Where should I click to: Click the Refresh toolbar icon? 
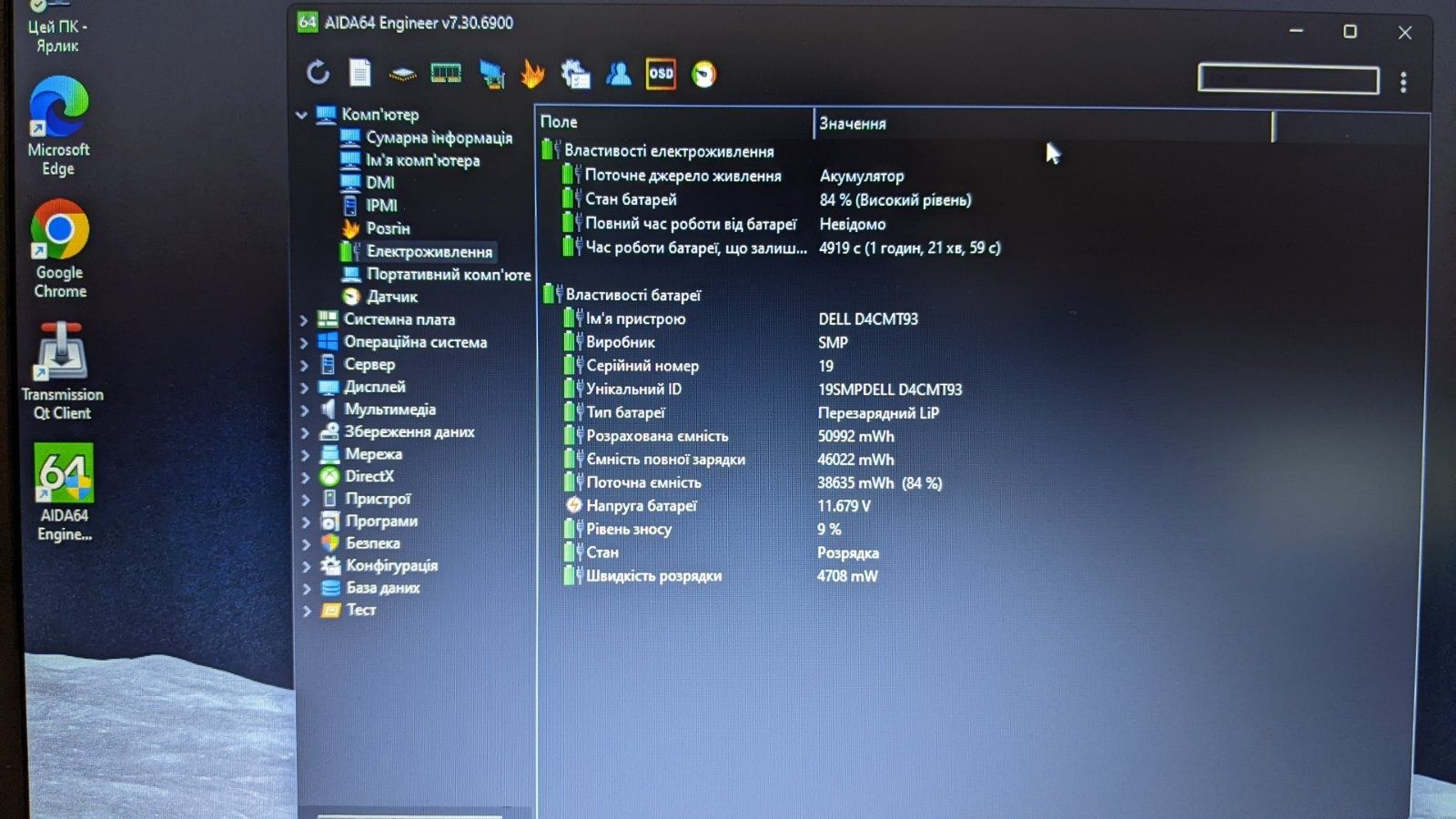[x=318, y=73]
